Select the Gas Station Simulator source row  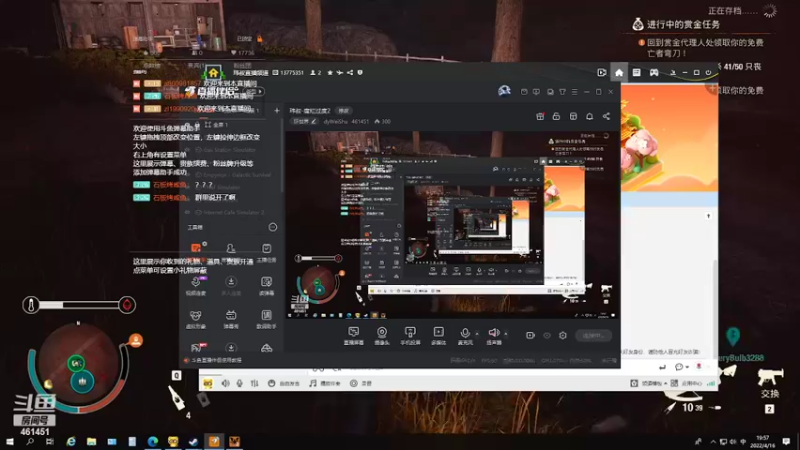(231, 150)
